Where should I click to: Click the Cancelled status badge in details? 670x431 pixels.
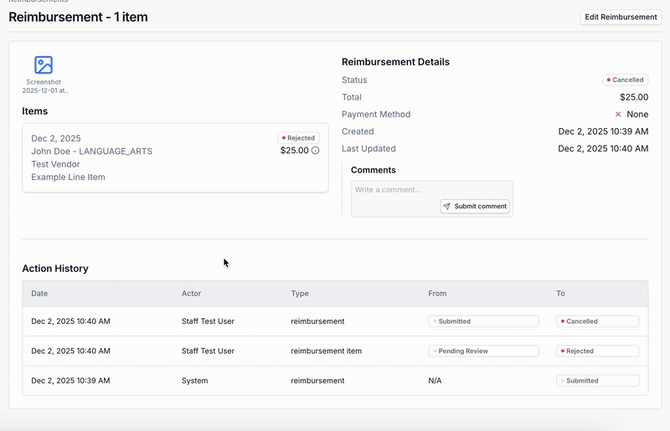coord(625,80)
